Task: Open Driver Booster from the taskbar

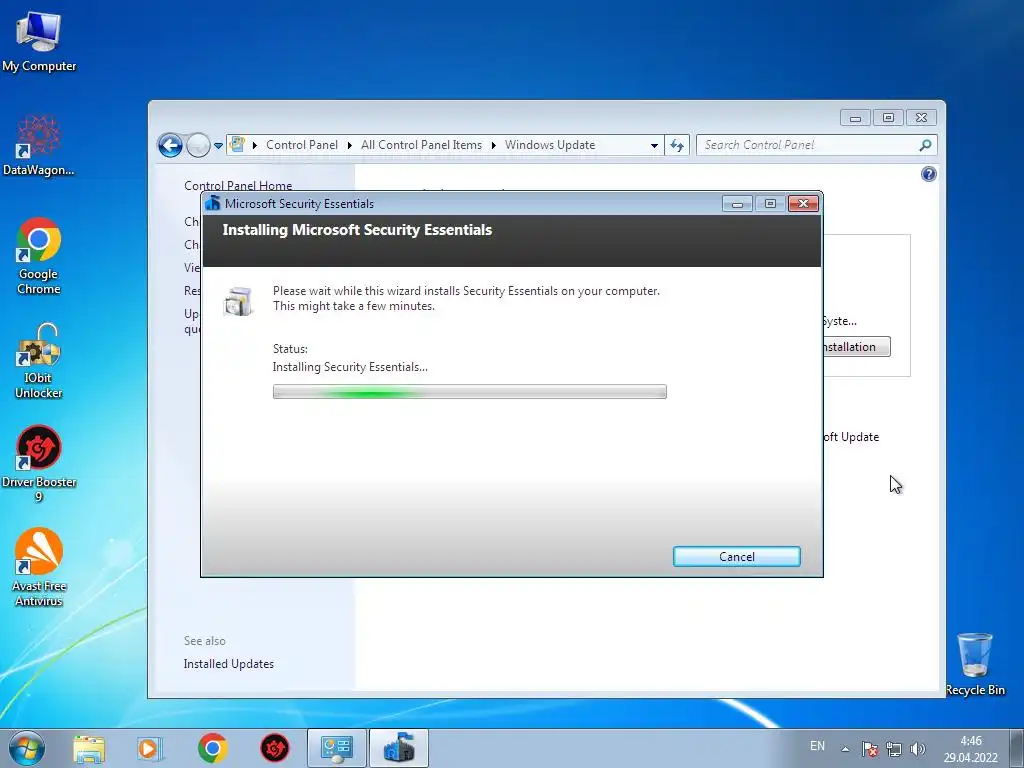Action: (275, 748)
